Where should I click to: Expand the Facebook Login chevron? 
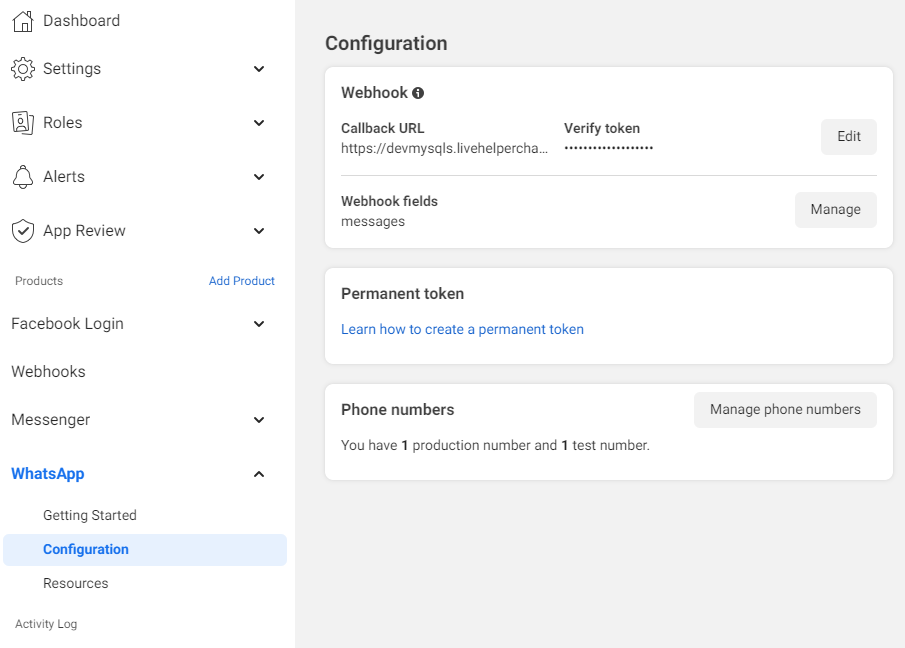coord(259,324)
